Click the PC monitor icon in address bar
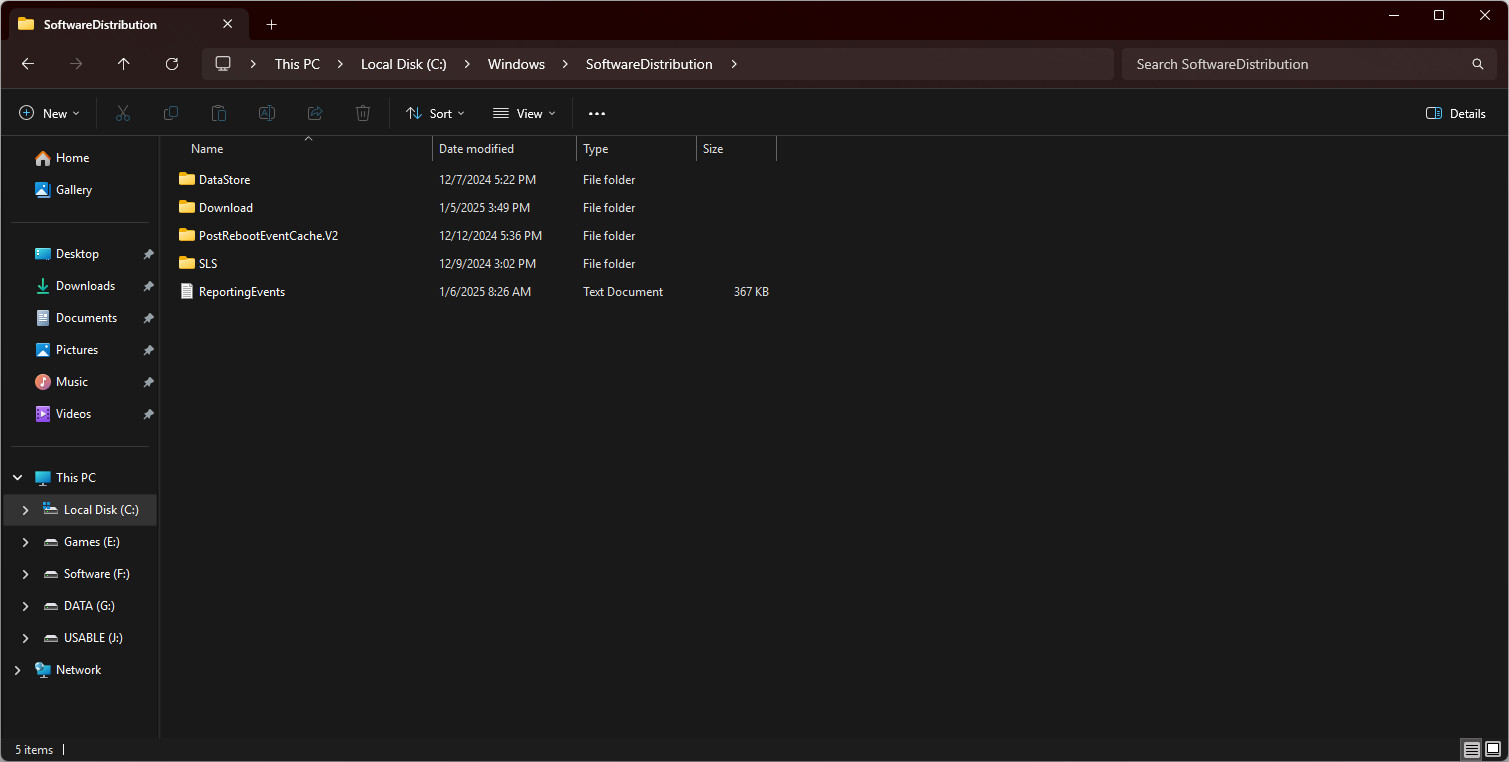The image size is (1509, 762). coord(223,64)
